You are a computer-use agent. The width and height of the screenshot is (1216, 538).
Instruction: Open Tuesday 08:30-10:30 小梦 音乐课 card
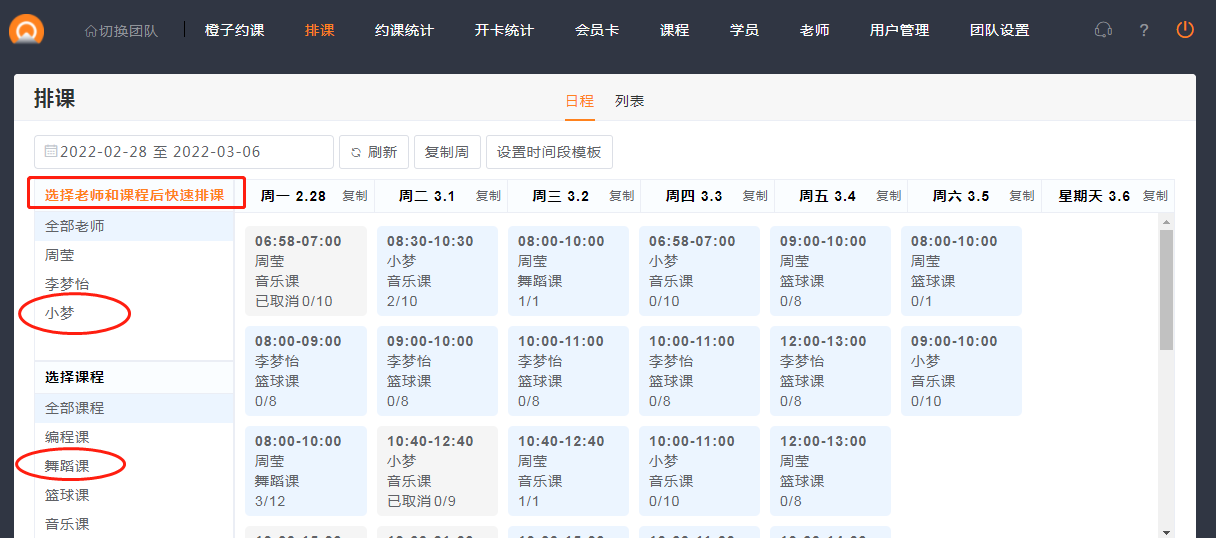437,271
